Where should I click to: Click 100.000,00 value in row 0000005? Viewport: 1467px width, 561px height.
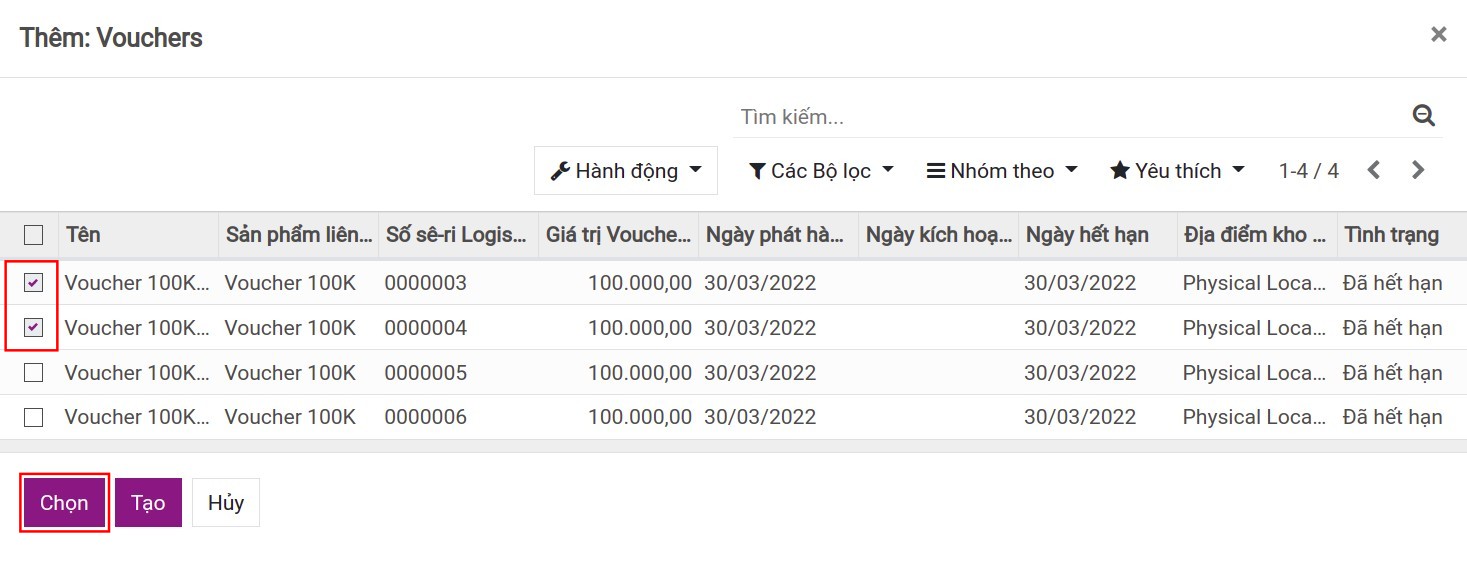point(640,373)
